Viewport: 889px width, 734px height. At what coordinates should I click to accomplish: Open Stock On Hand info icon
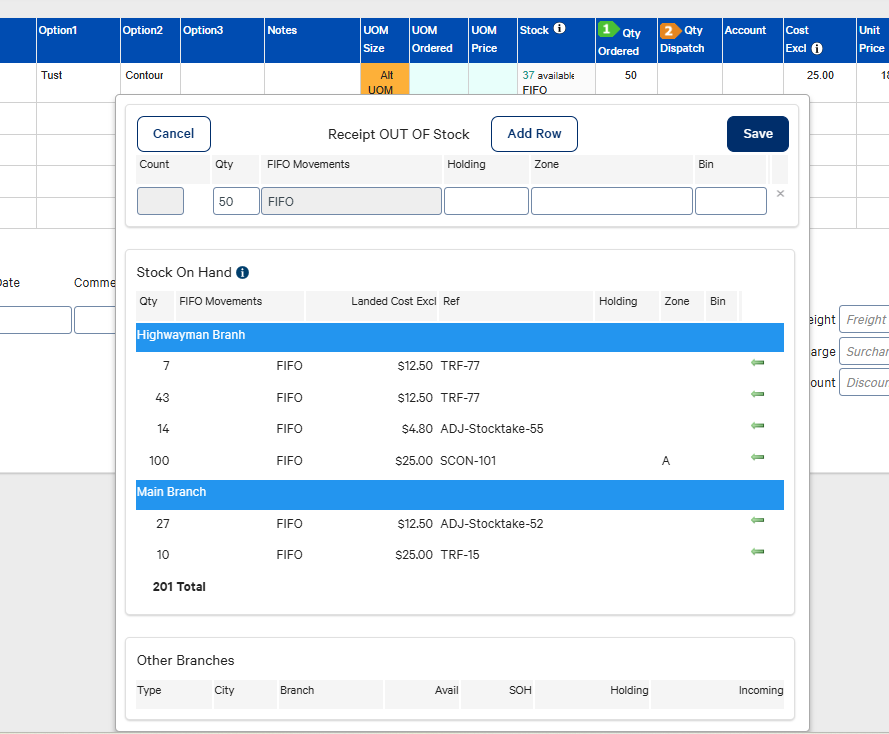pyautogui.click(x=242, y=273)
